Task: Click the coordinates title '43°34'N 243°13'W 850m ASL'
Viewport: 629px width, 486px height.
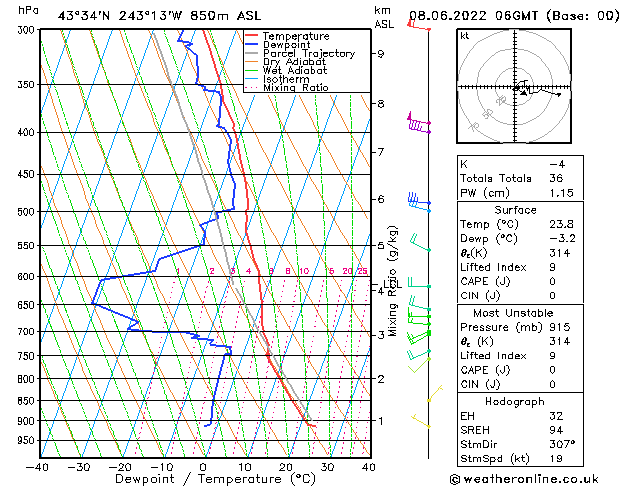Action: 159,16
